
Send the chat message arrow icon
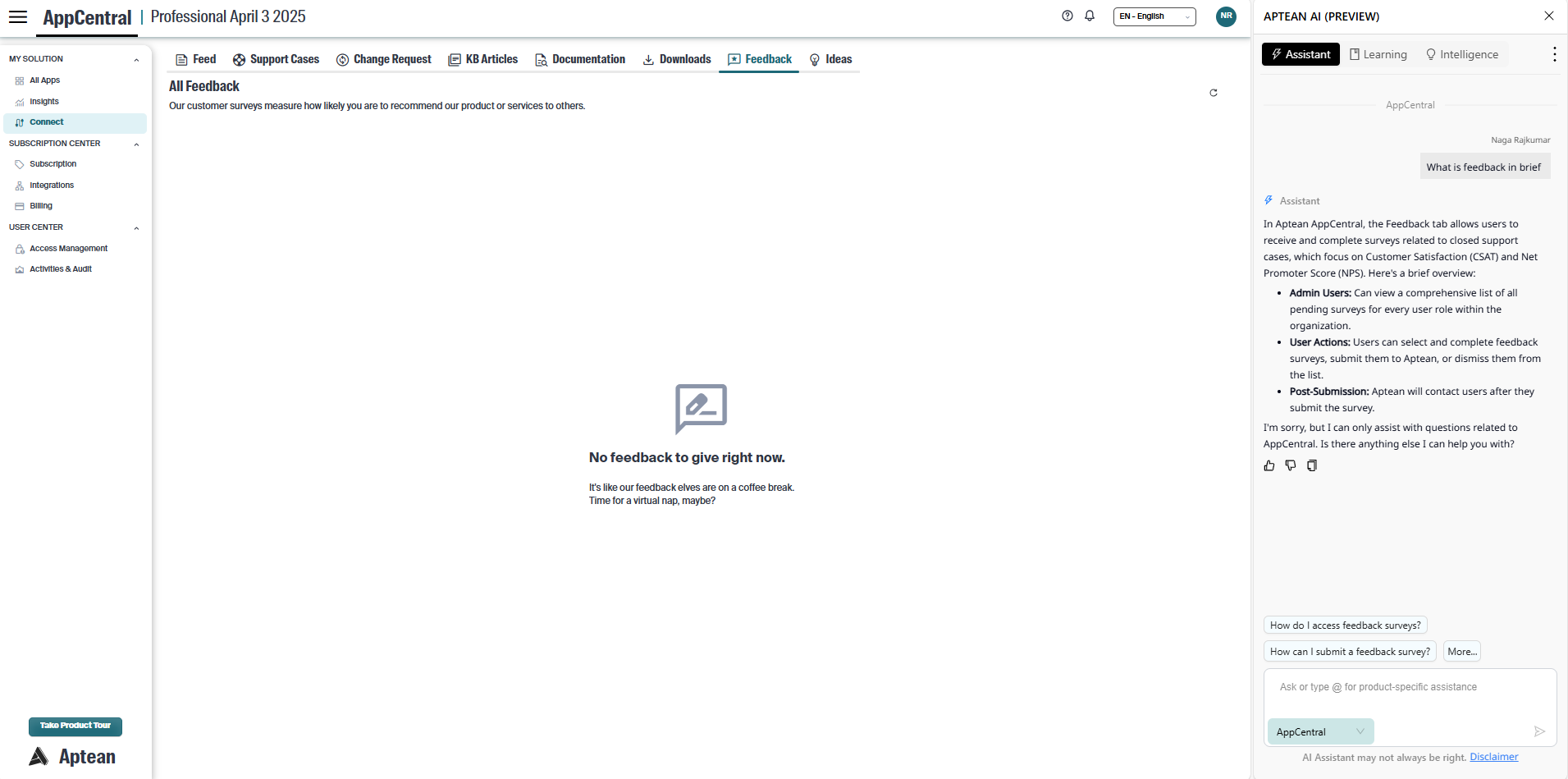pos(1539,731)
